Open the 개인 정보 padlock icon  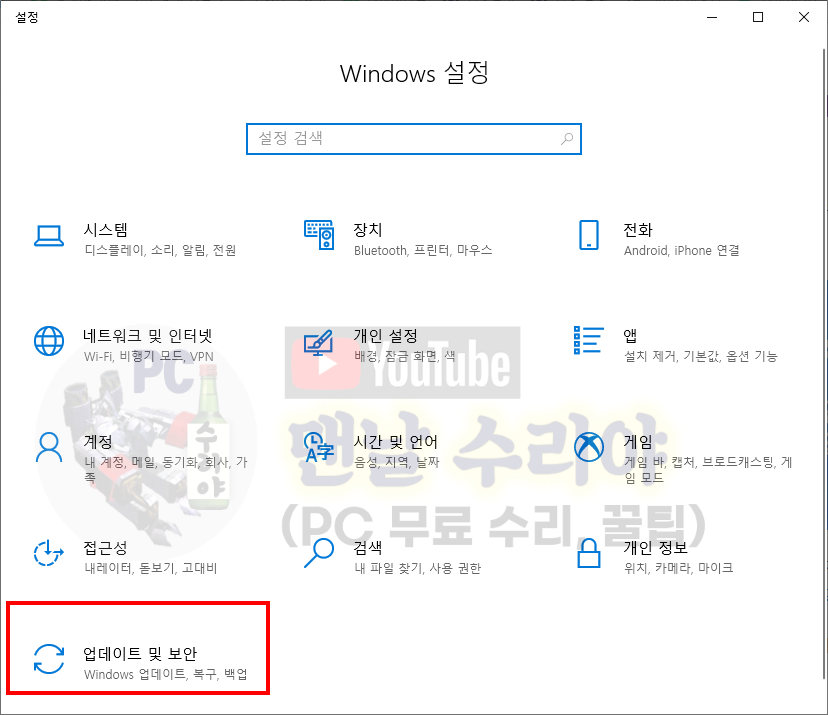pyautogui.click(x=588, y=553)
